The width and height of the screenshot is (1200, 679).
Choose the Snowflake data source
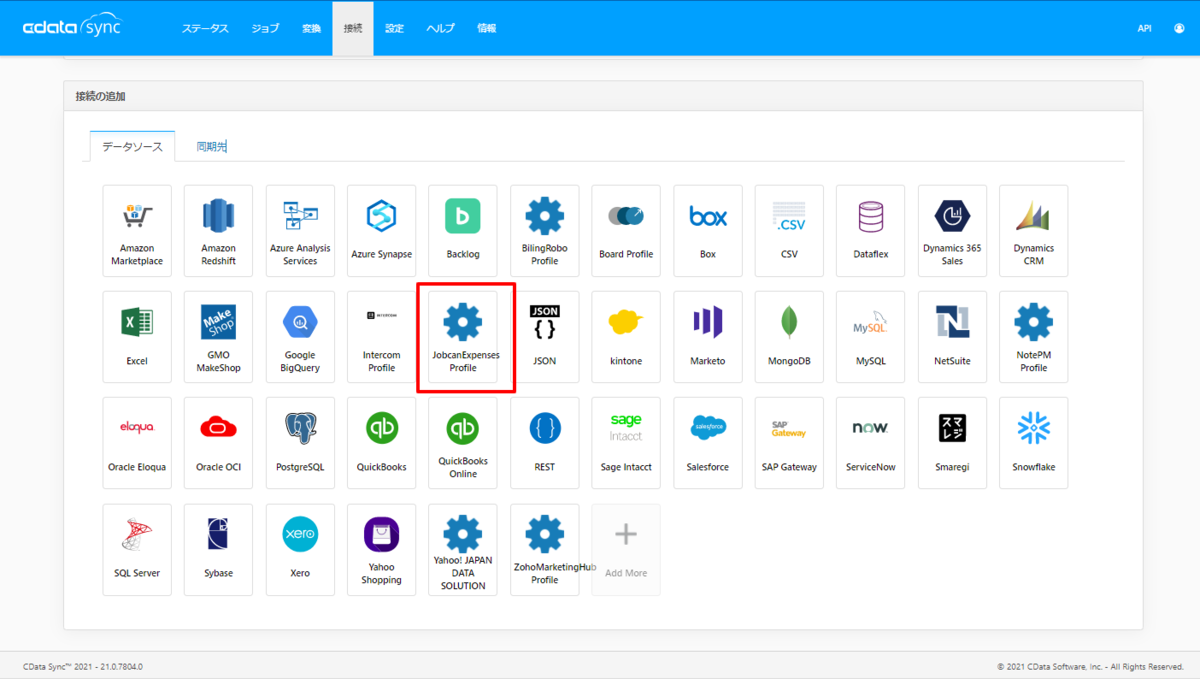tap(1034, 443)
